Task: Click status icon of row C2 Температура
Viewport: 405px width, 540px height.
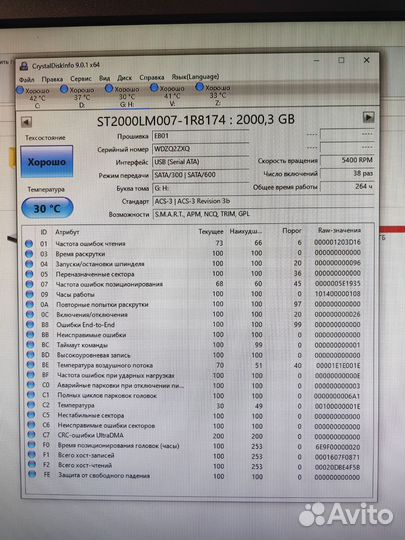Action: 31,405
